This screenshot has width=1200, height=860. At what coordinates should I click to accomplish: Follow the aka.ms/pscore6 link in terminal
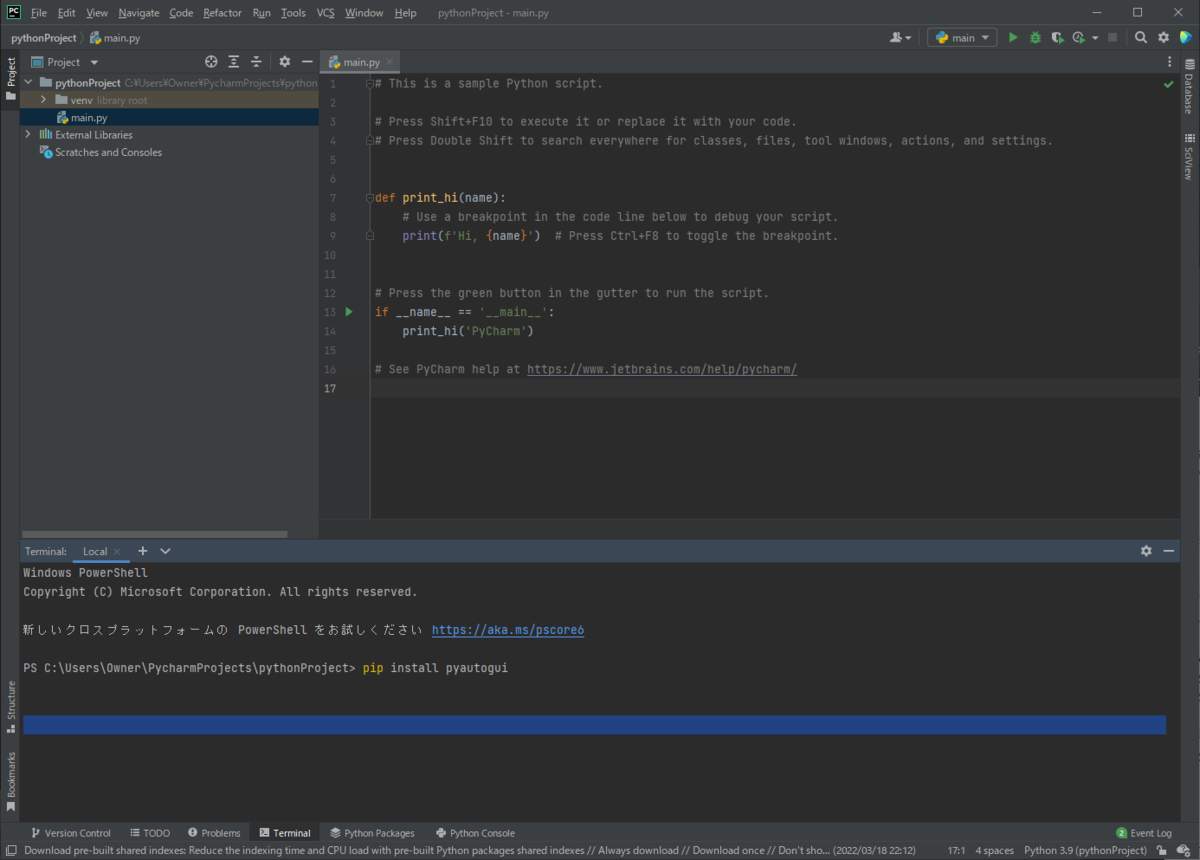(x=507, y=630)
